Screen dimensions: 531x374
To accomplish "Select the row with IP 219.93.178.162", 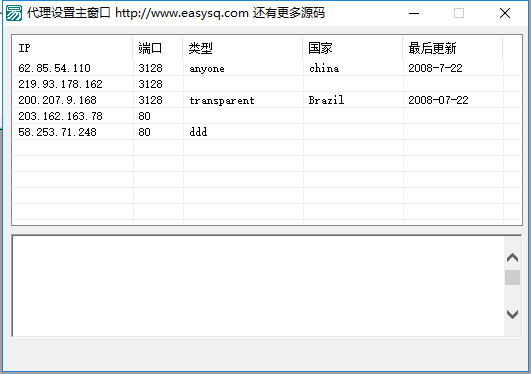I will point(267,84).
